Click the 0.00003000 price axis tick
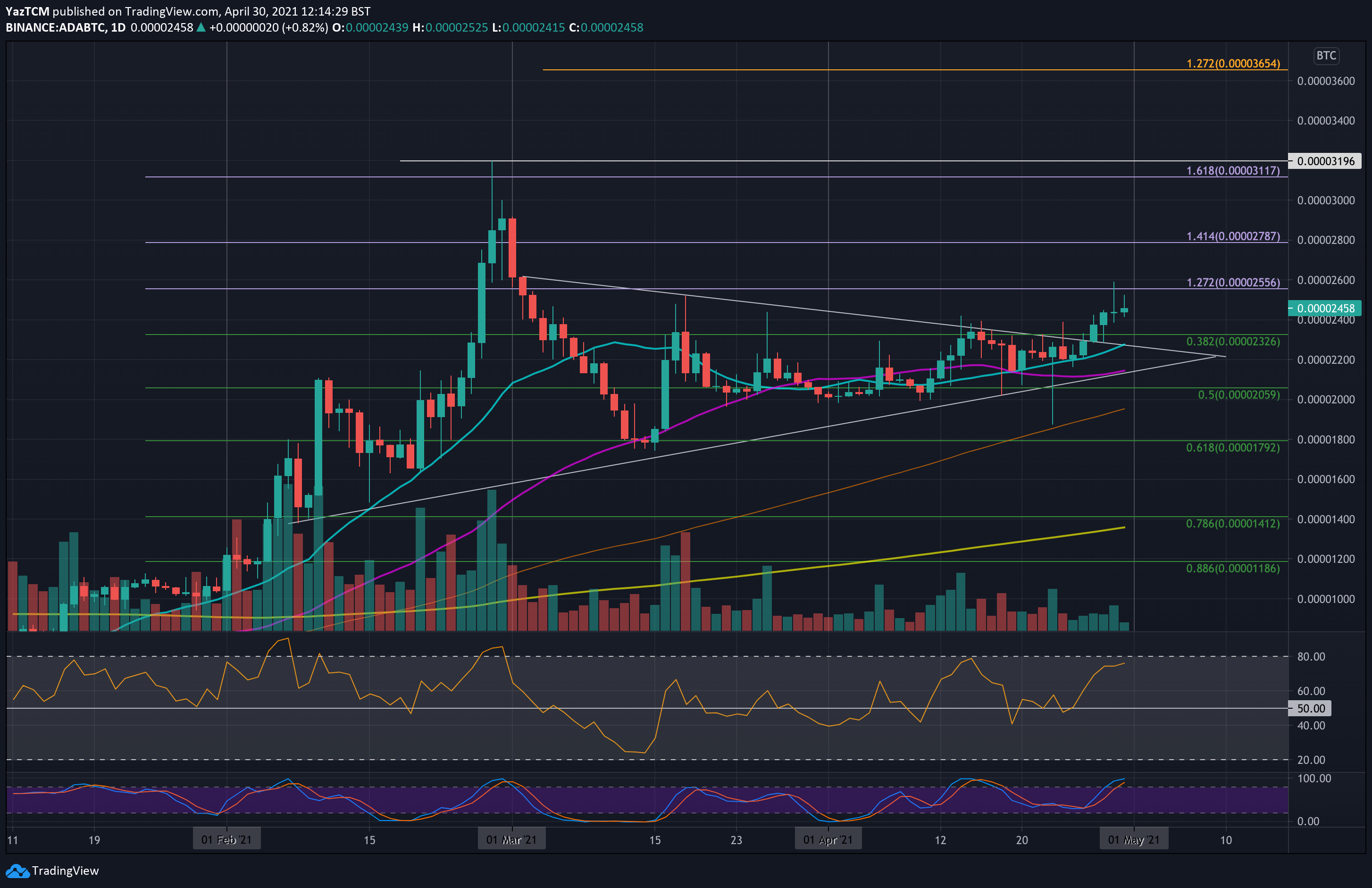This screenshot has width=1372, height=888. 1326,201
